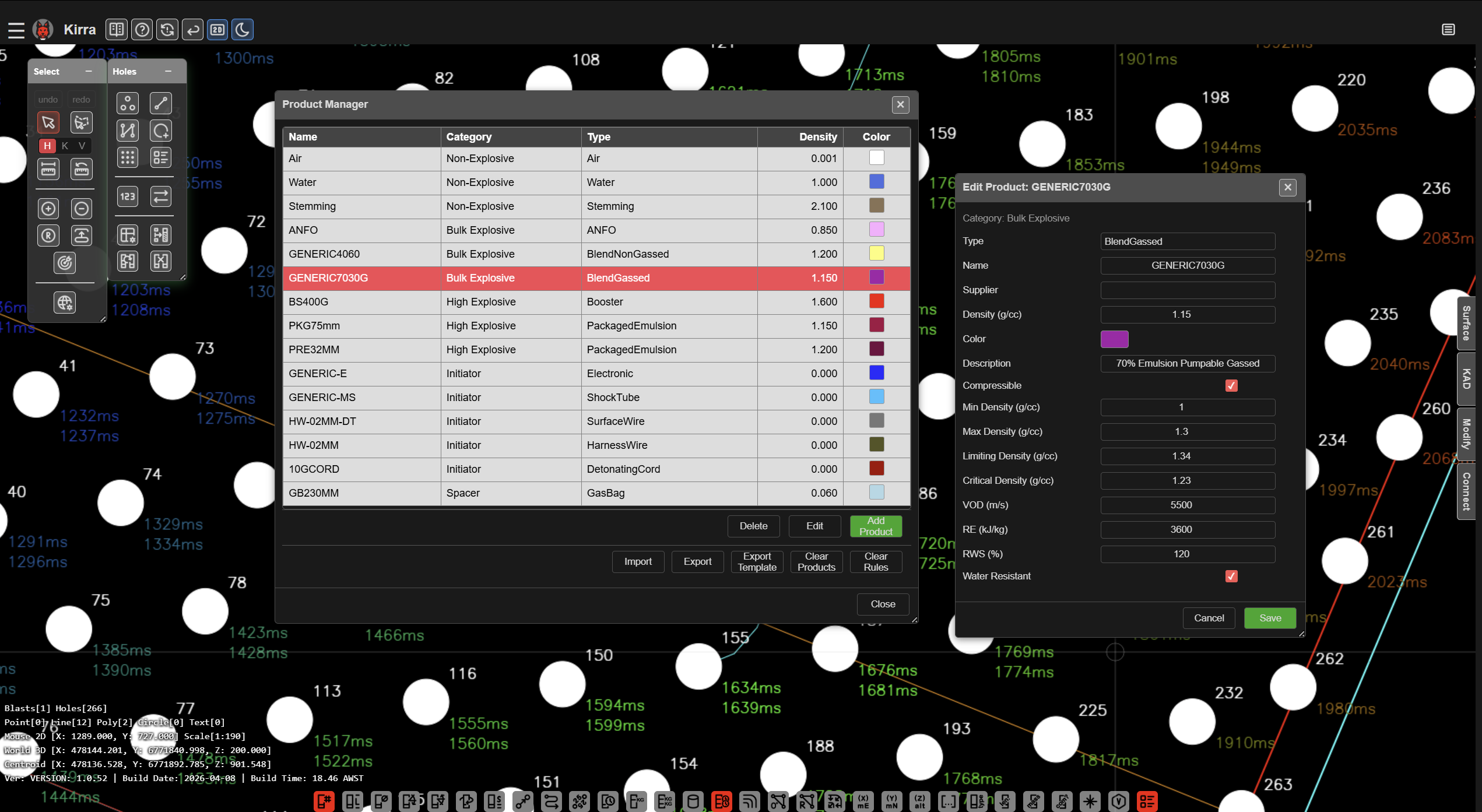Click the dot grid pattern tool

click(x=128, y=157)
